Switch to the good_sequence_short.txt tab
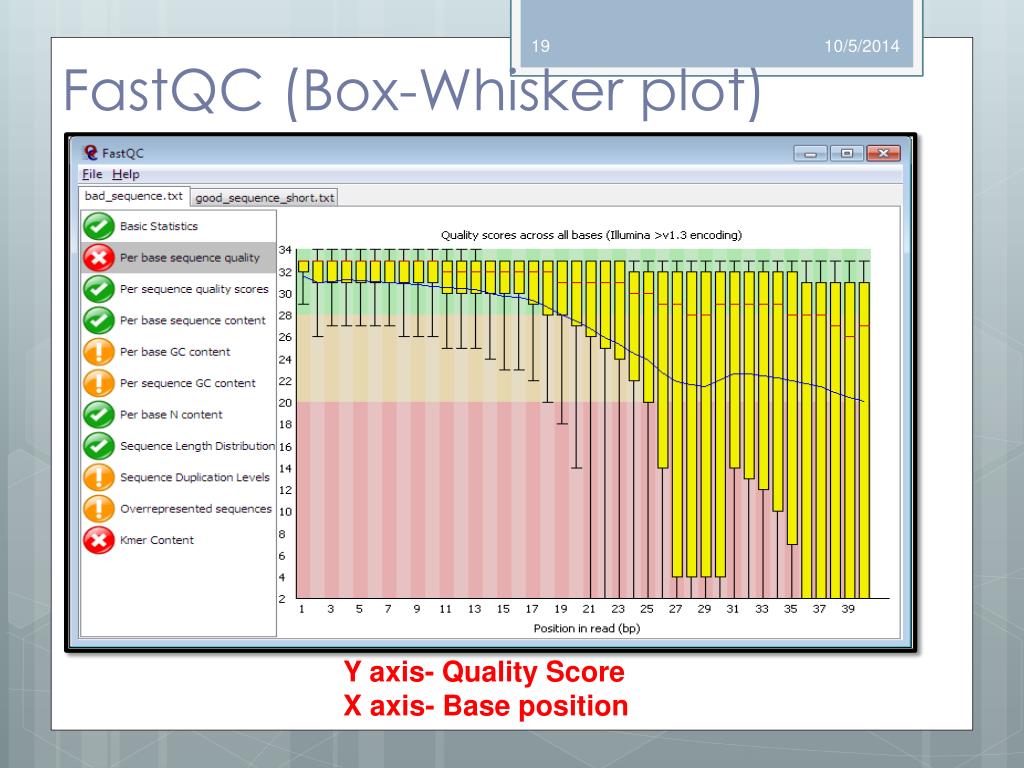The width and height of the screenshot is (1024, 768). 264,197
